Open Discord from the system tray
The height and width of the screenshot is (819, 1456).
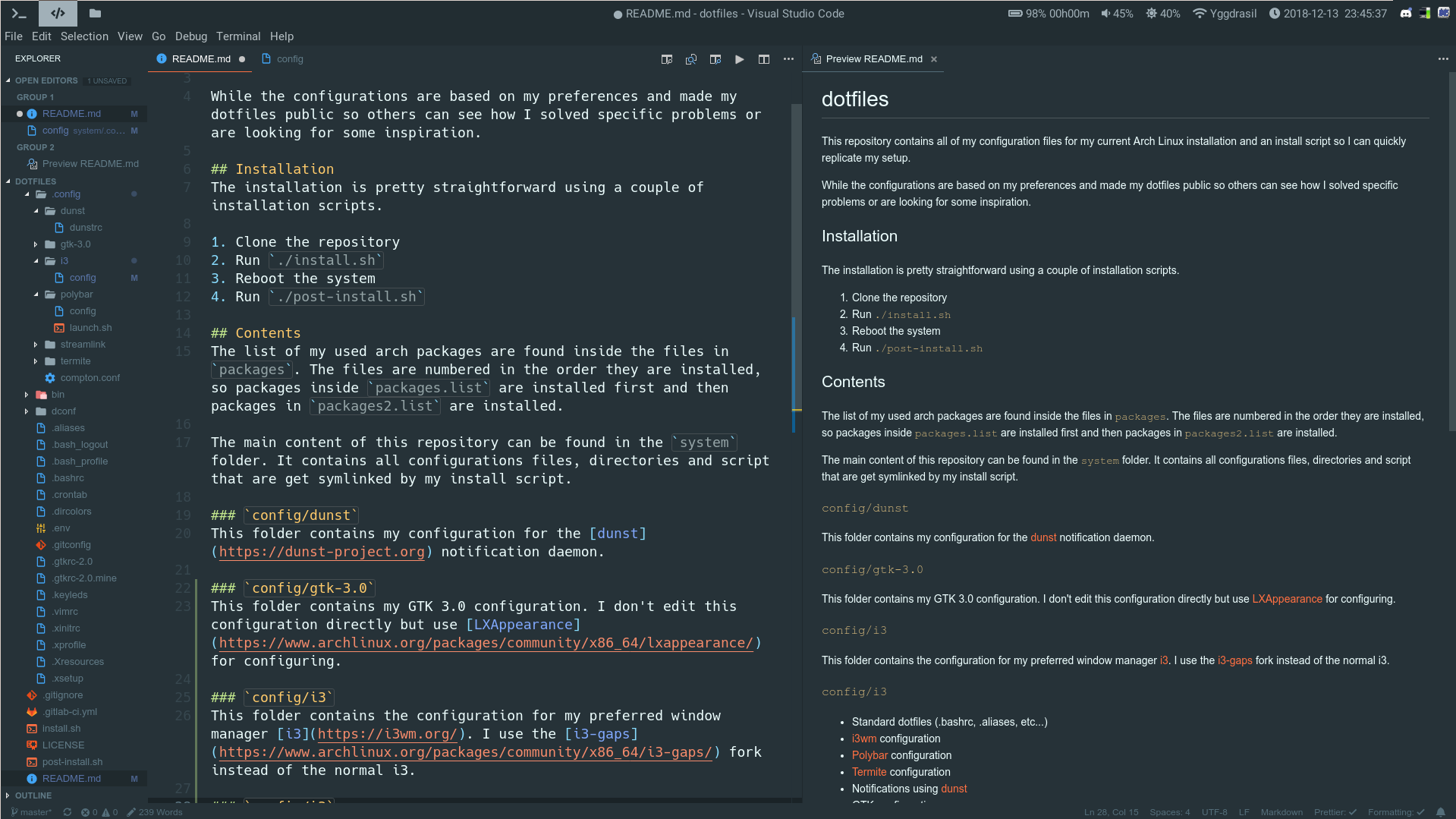1406,13
